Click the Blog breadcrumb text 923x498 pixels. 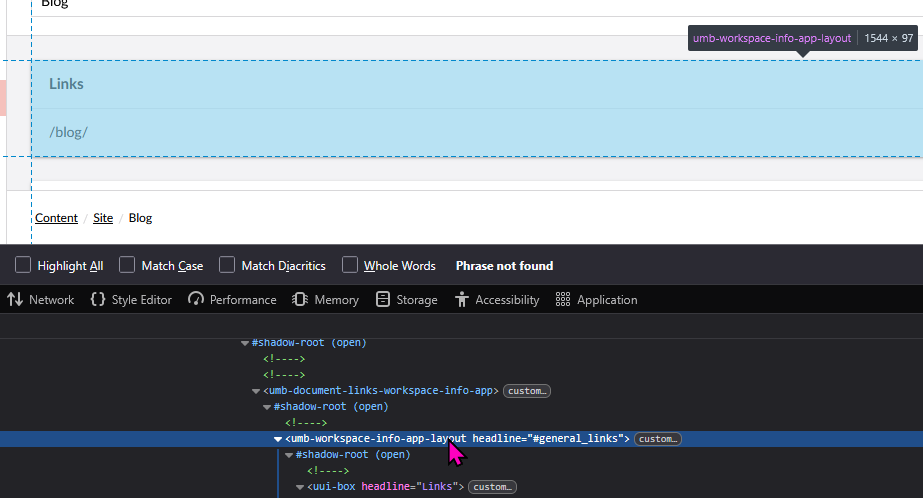pos(140,218)
